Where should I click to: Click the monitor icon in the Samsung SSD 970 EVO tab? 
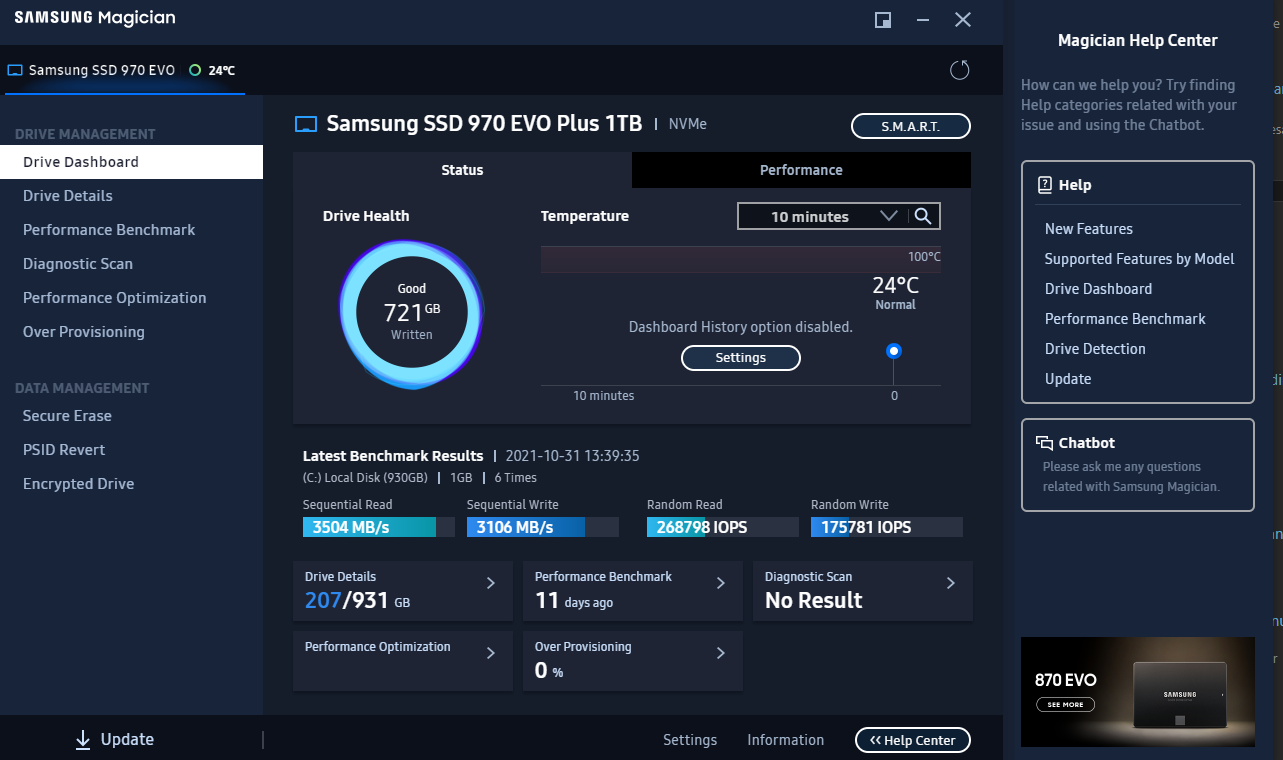click(x=15, y=70)
